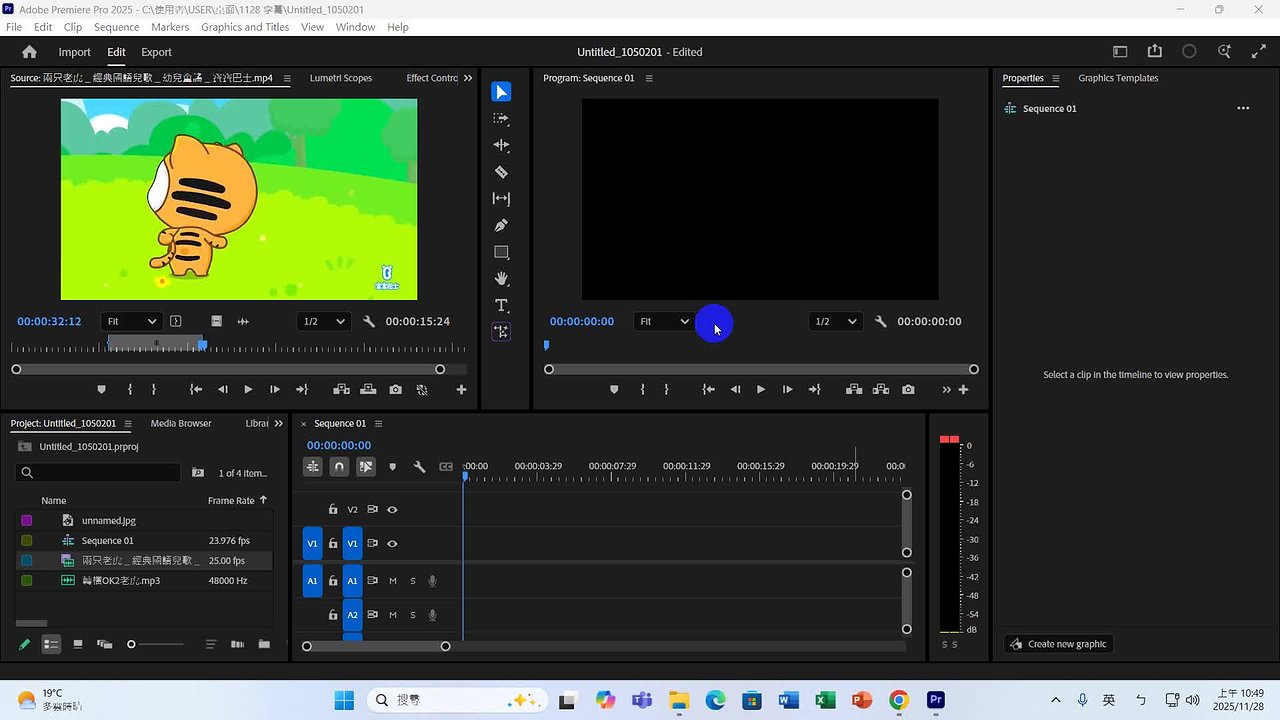Open Program monitor Fit zoom dropdown

tap(664, 322)
